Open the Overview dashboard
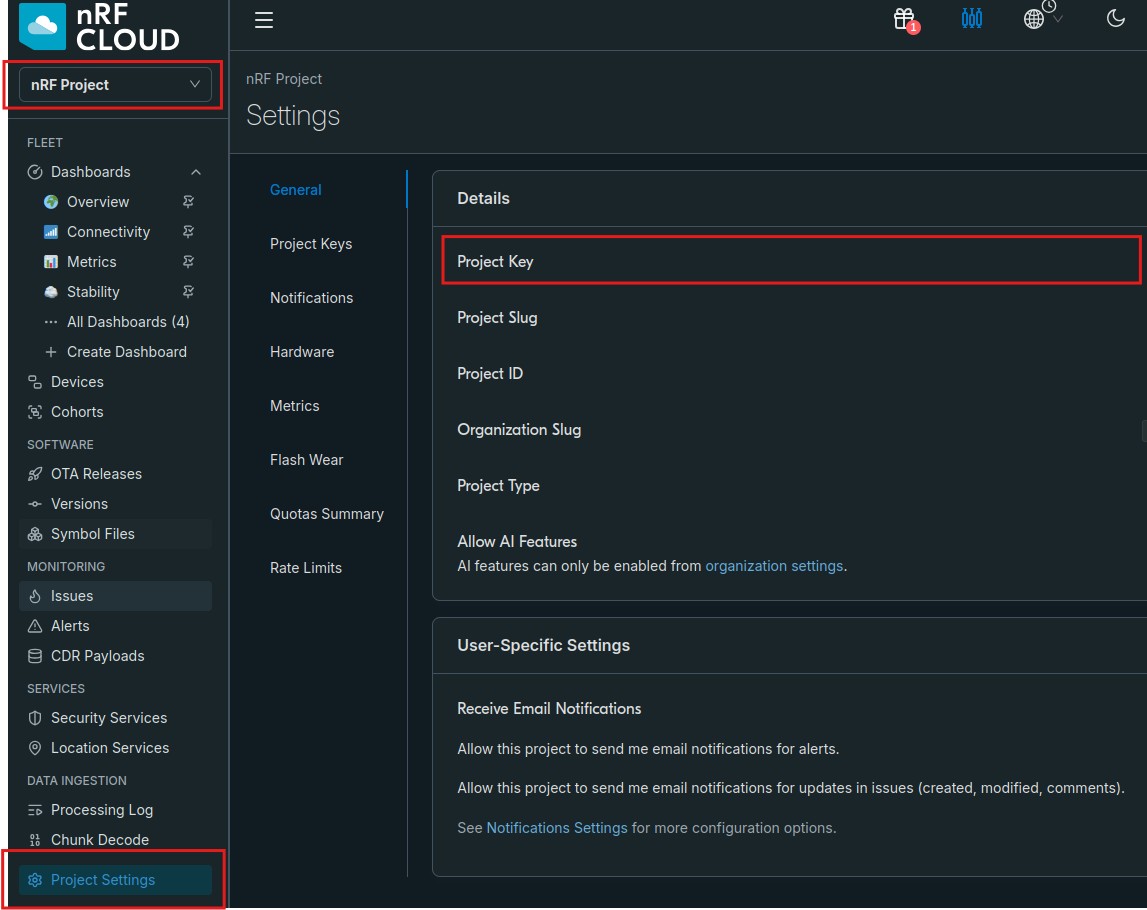Screen dimensions: 1147x910 click(98, 202)
